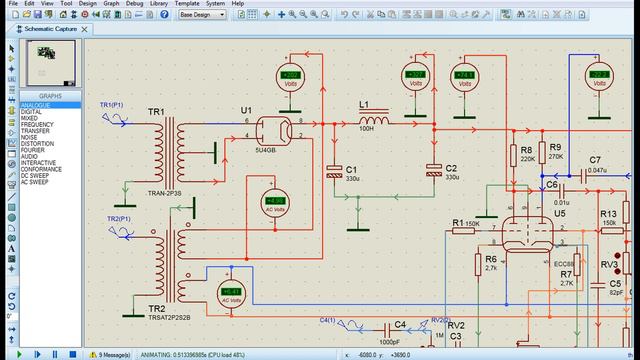Click the Redo arrow icon

(x=356, y=15)
